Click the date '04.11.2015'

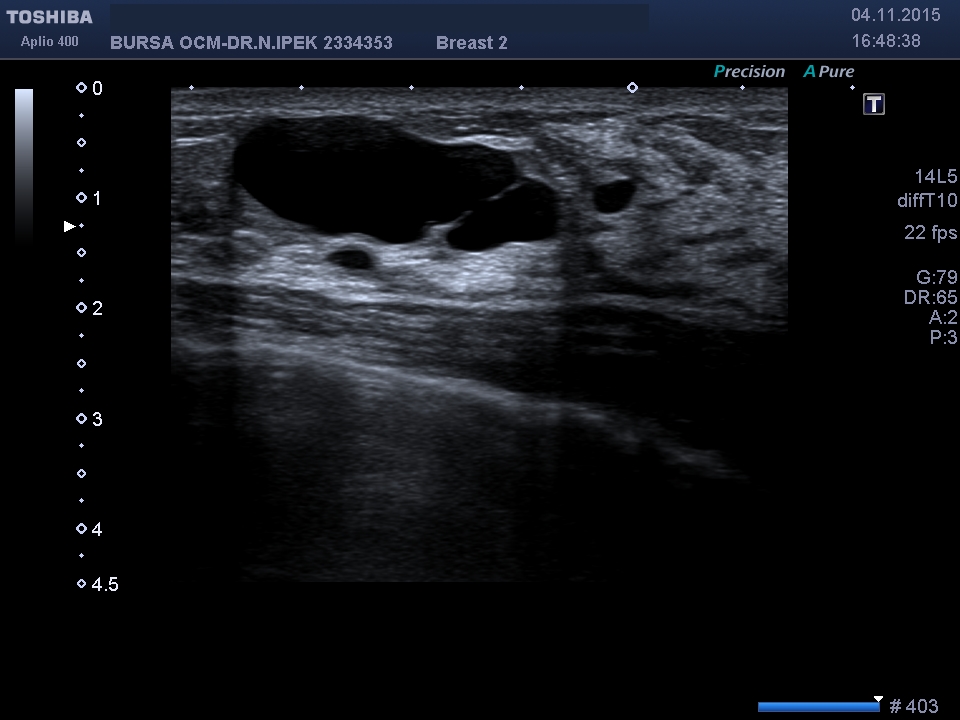pyautogui.click(x=896, y=15)
